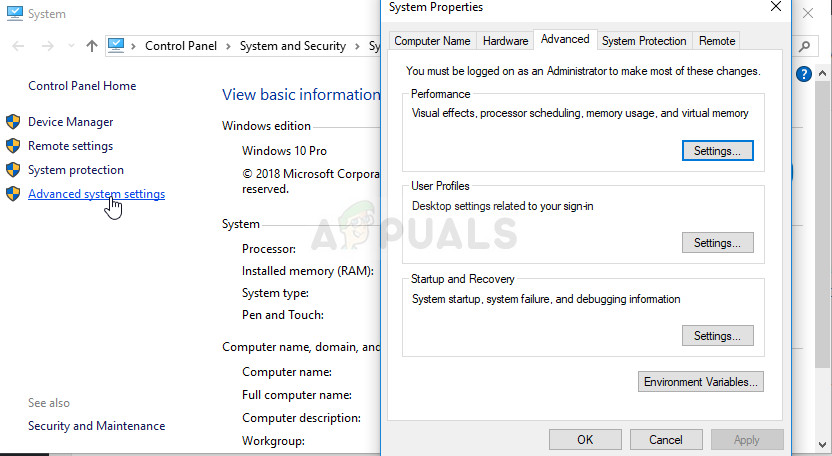Open User Profiles Settings button
Image resolution: width=832 pixels, height=456 pixels.
[717, 243]
